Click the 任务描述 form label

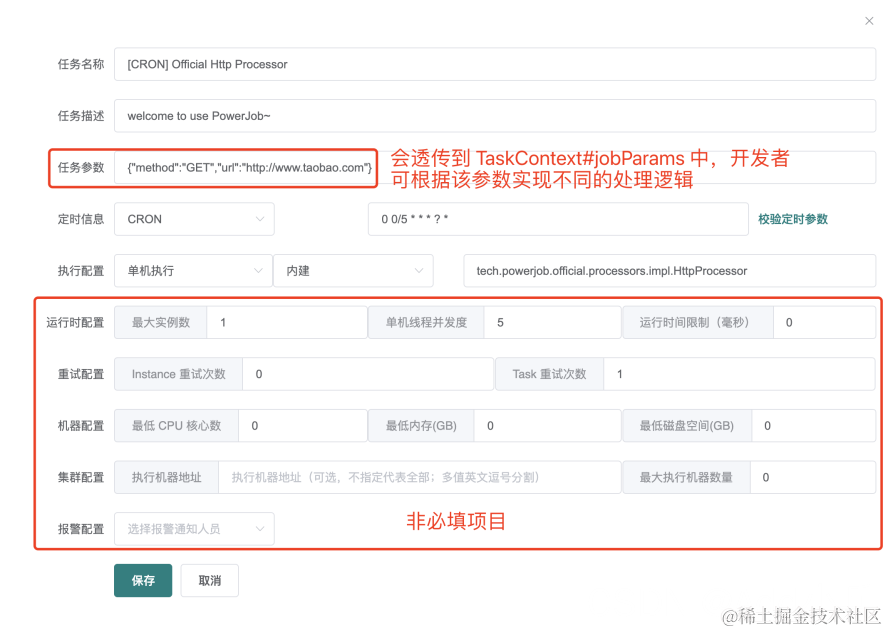point(81,116)
